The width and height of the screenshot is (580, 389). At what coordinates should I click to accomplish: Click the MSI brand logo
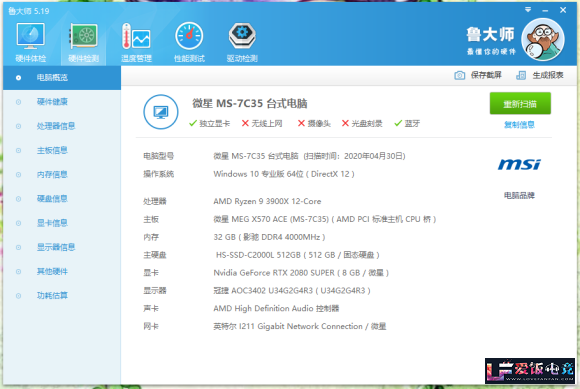pyautogui.click(x=519, y=164)
